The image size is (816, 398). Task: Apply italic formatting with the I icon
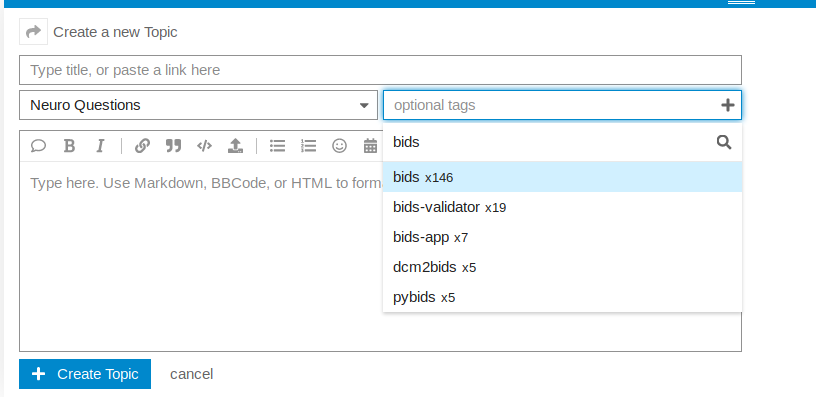coord(100,146)
